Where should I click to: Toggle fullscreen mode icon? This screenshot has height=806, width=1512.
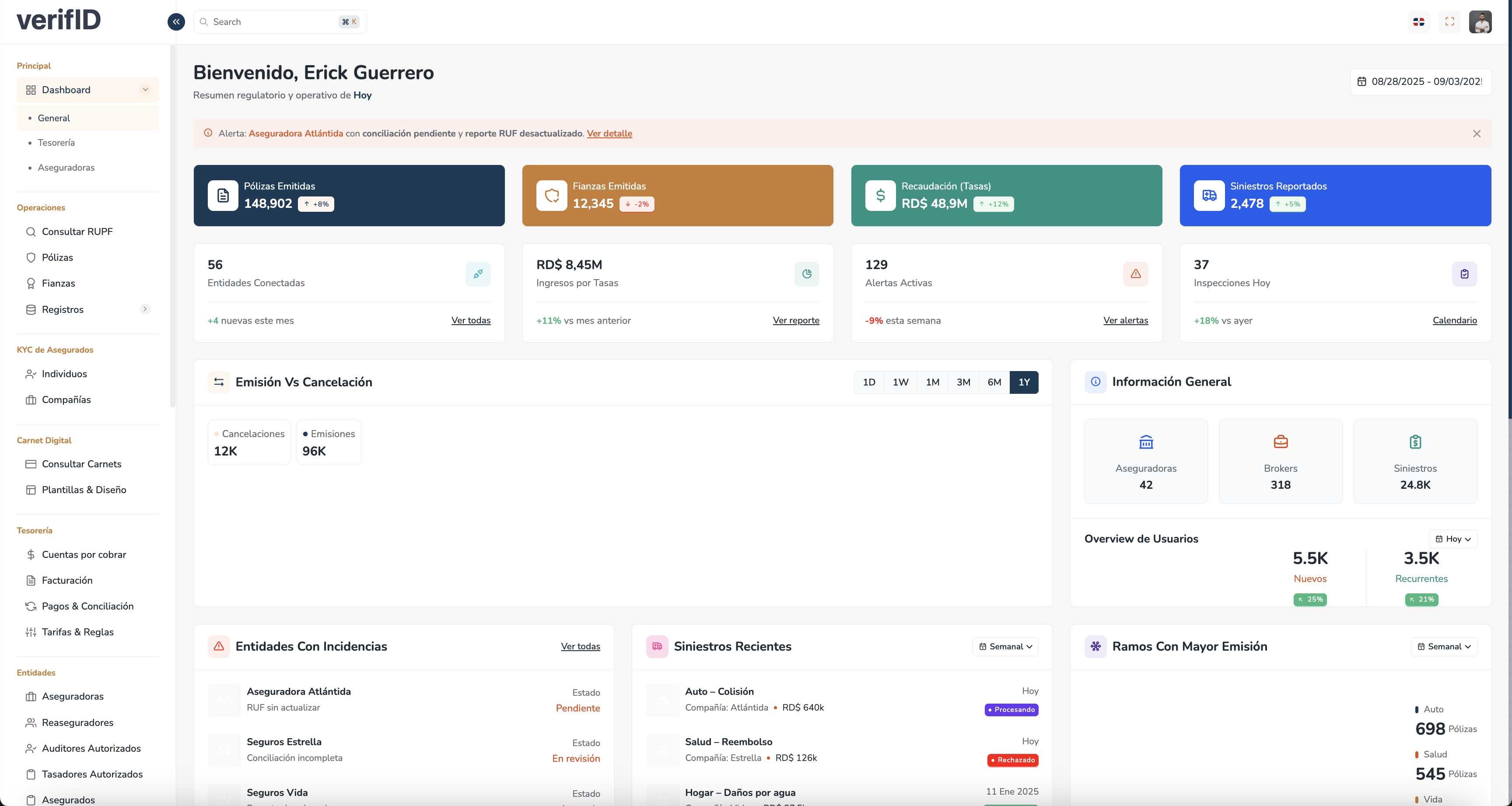[1449, 22]
